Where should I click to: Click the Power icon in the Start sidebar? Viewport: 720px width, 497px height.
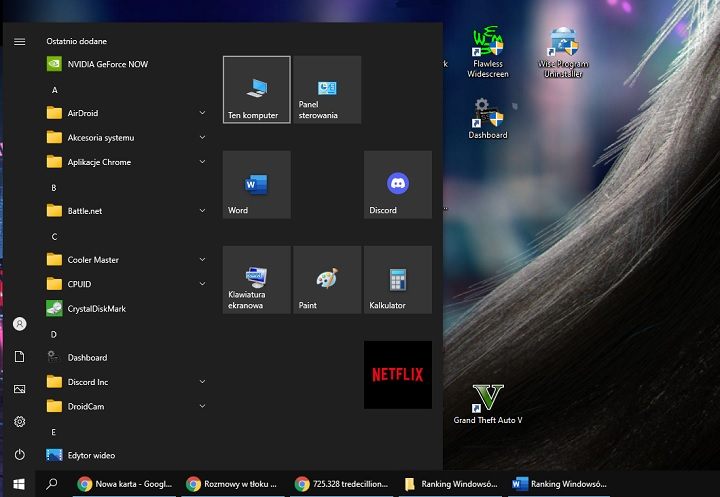19,455
